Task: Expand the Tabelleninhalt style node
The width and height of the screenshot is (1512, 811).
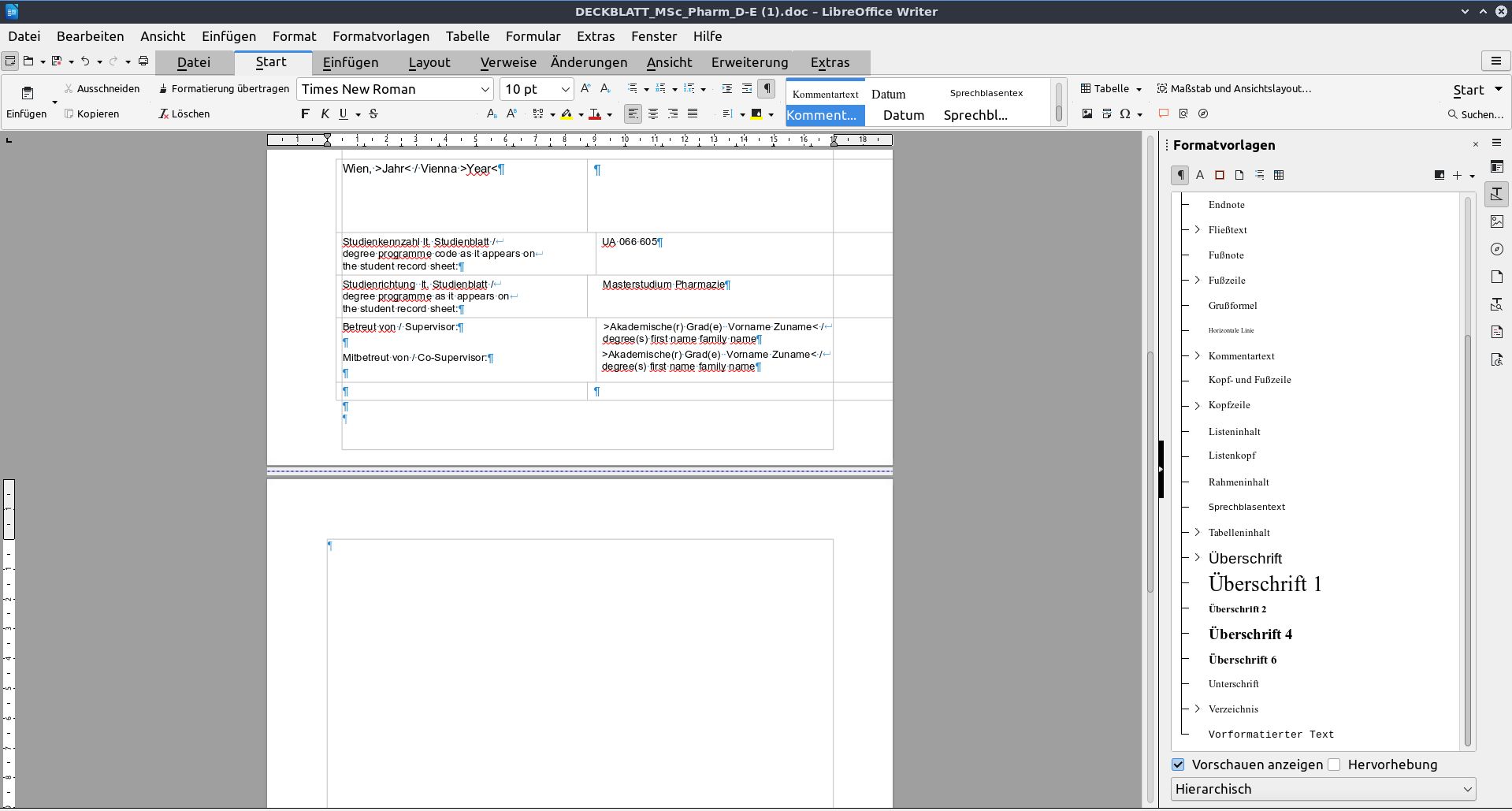Action: click(x=1198, y=533)
